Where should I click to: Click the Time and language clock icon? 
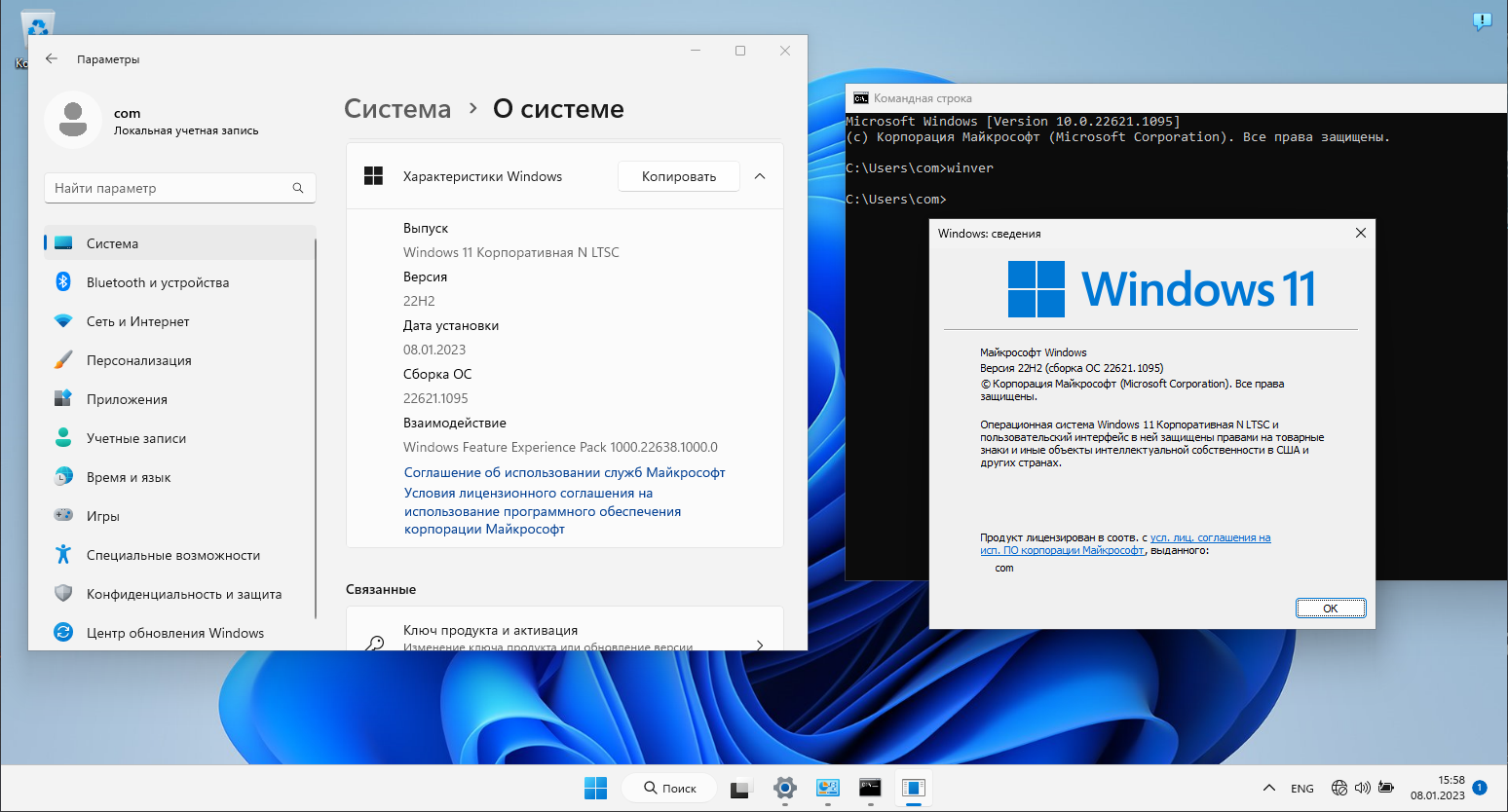63,476
